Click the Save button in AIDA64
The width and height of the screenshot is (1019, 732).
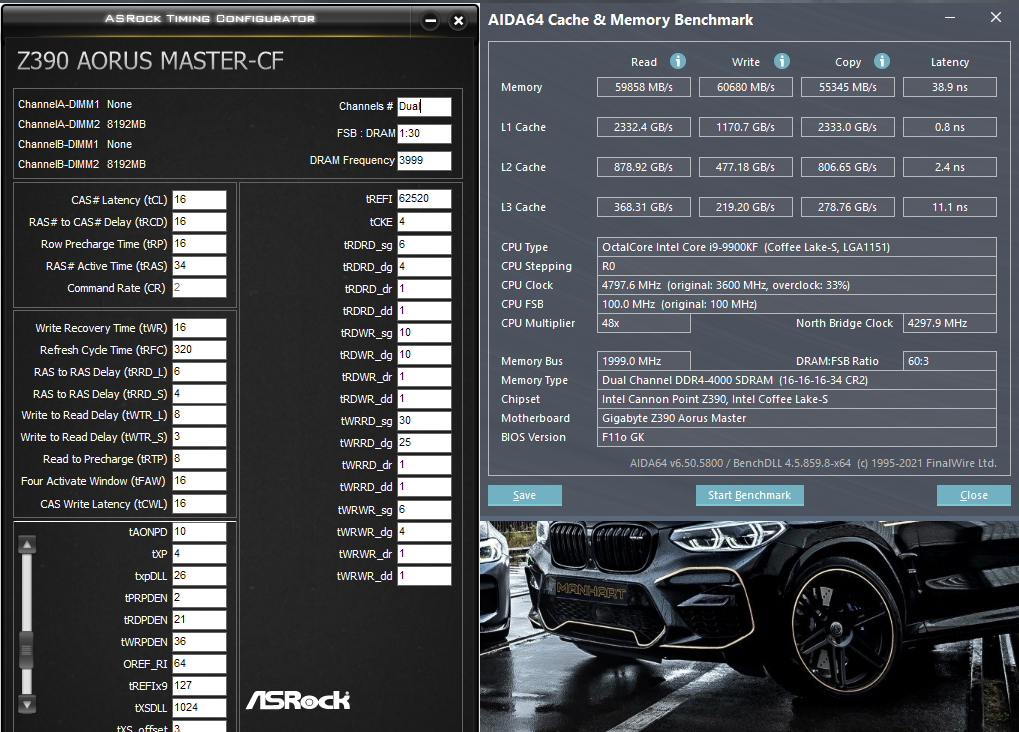pyautogui.click(x=524, y=495)
